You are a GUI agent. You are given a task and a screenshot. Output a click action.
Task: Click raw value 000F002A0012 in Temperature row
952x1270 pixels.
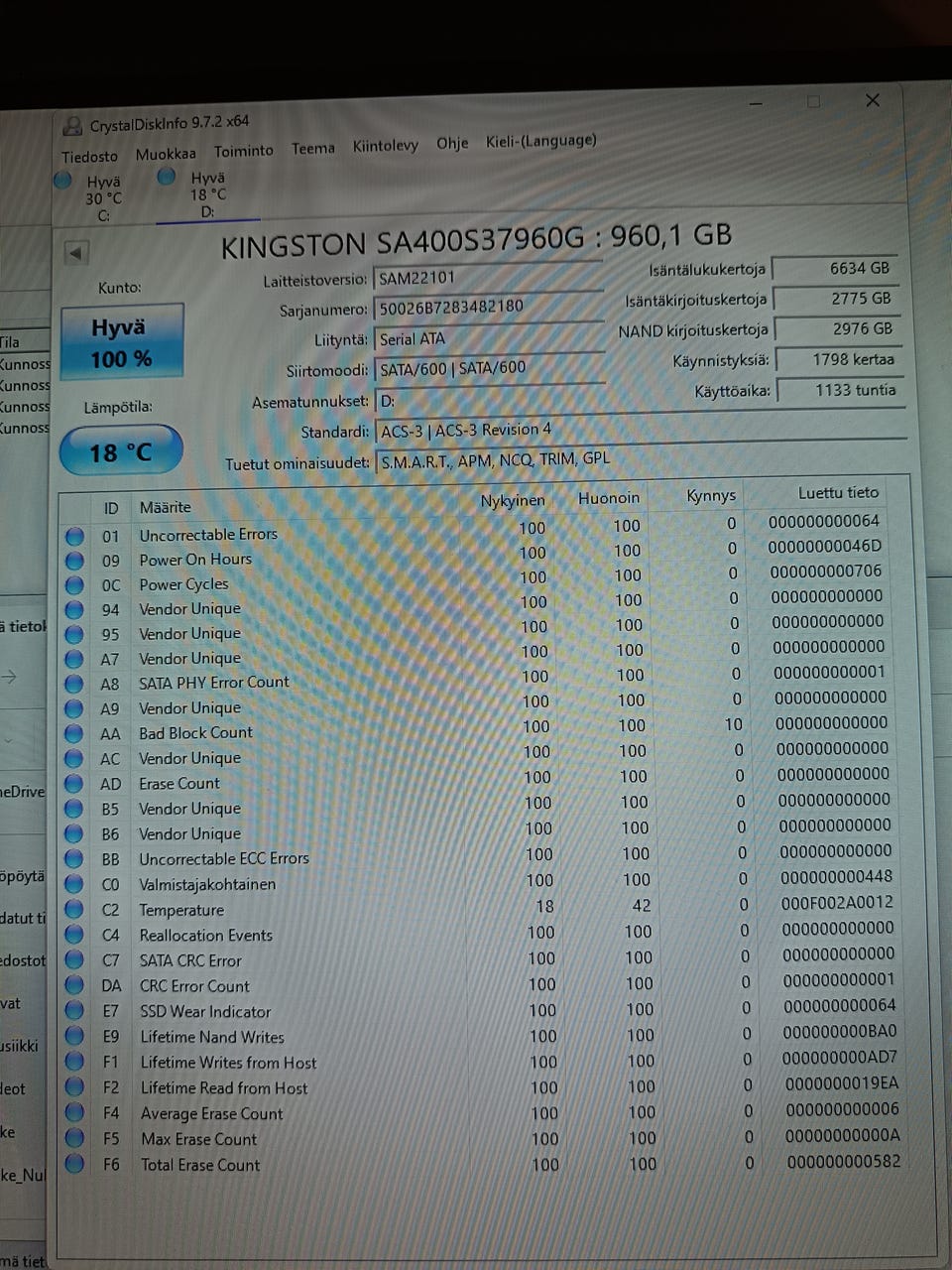tap(837, 903)
